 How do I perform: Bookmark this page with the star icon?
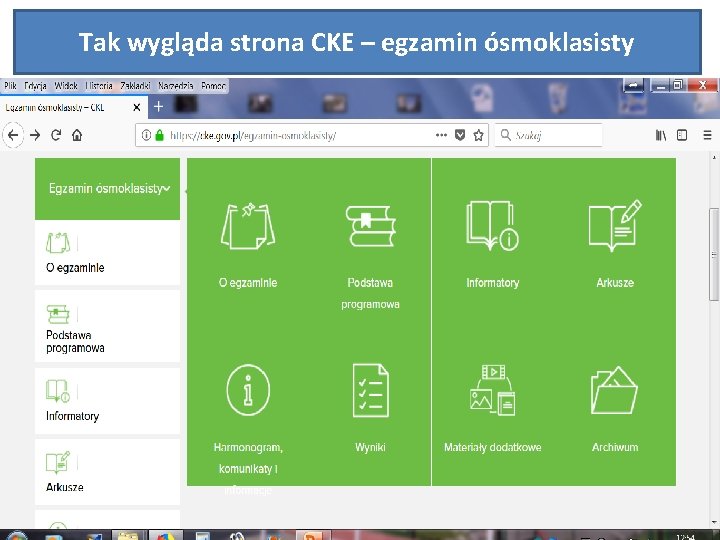(x=478, y=135)
